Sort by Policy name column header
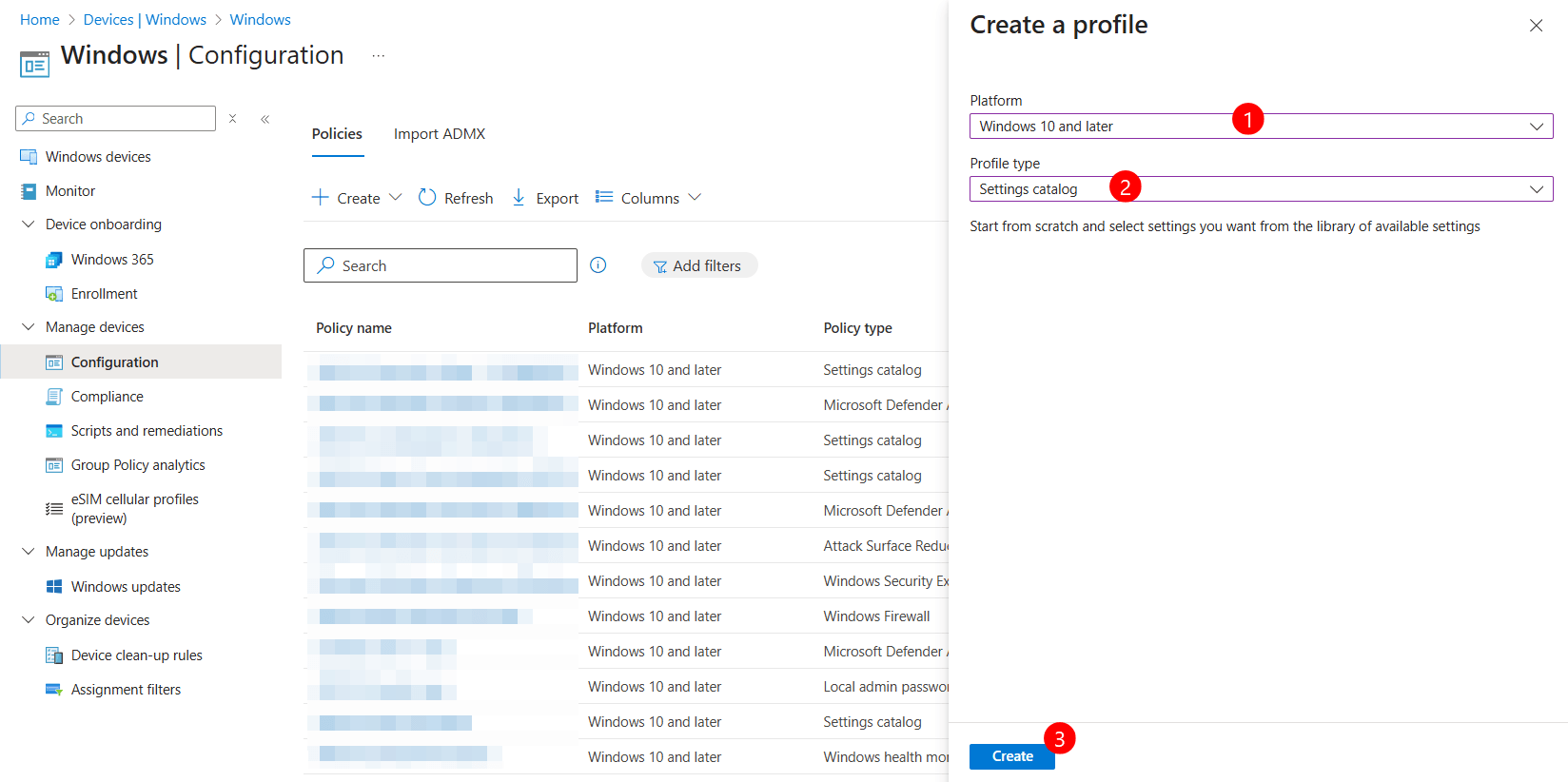Image resolution: width=1568 pixels, height=782 pixels. pyautogui.click(x=354, y=328)
